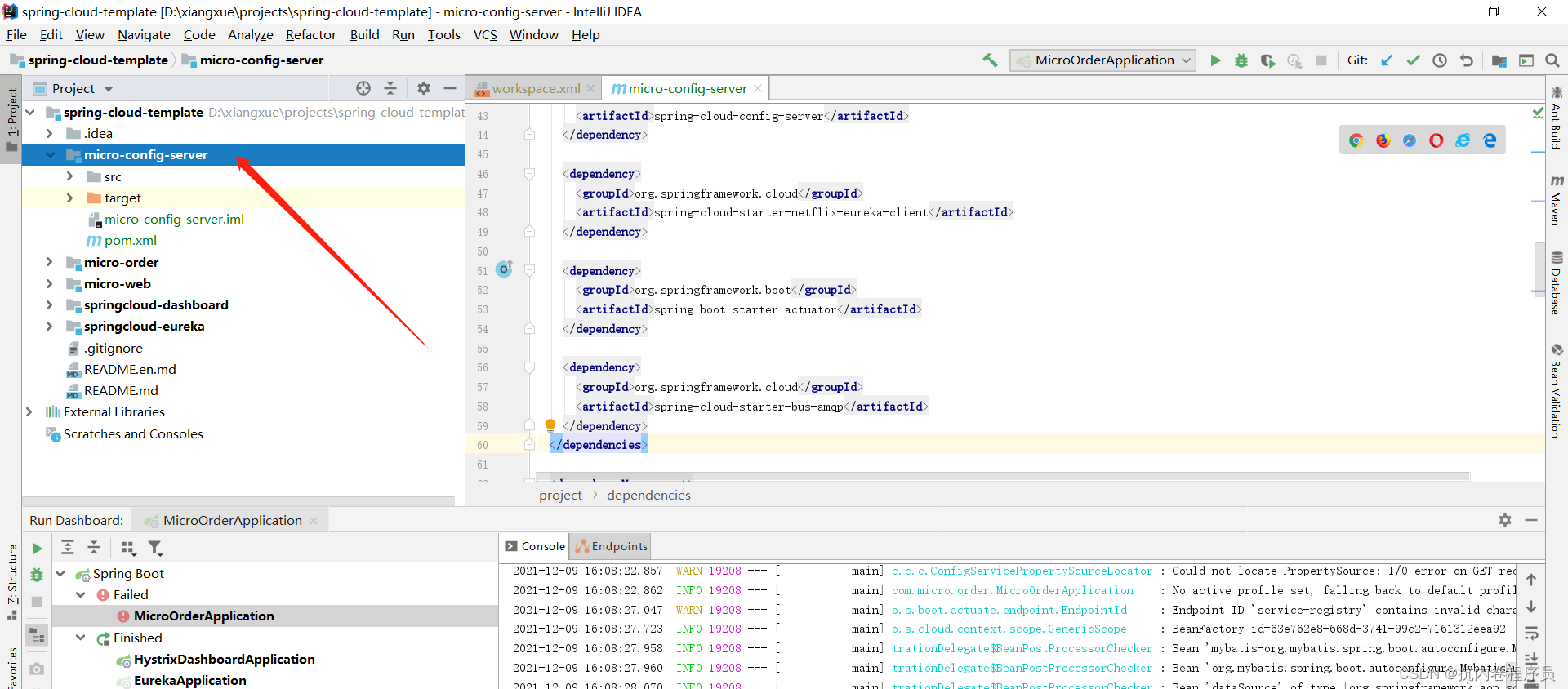
Task: Open Database tool window sidebar button
Action: 1557,282
